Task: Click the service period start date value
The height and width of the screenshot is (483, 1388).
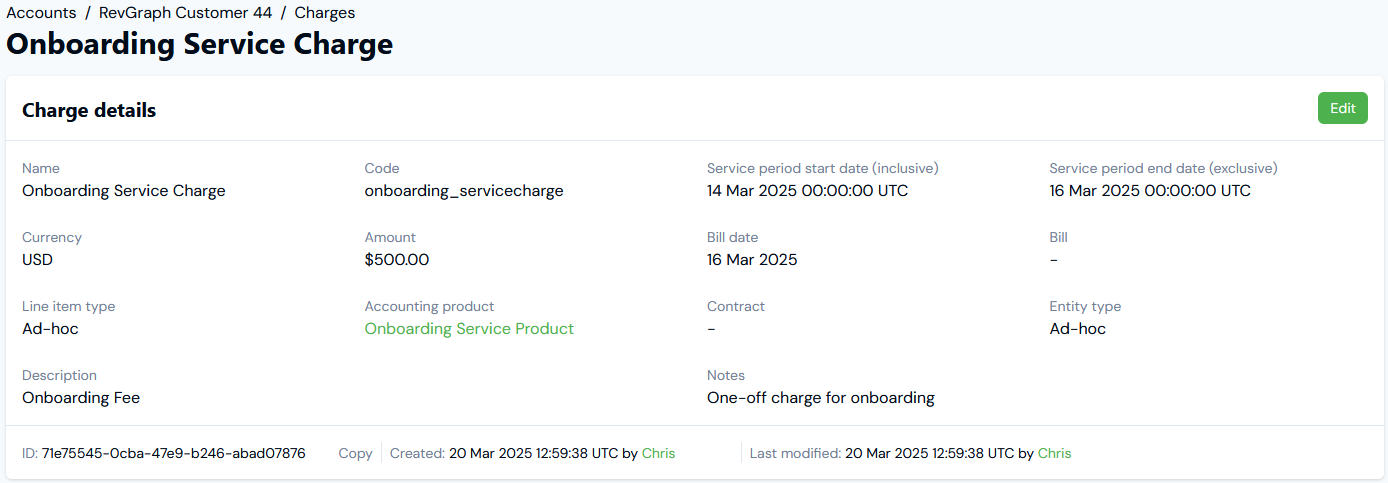Action: (808, 190)
